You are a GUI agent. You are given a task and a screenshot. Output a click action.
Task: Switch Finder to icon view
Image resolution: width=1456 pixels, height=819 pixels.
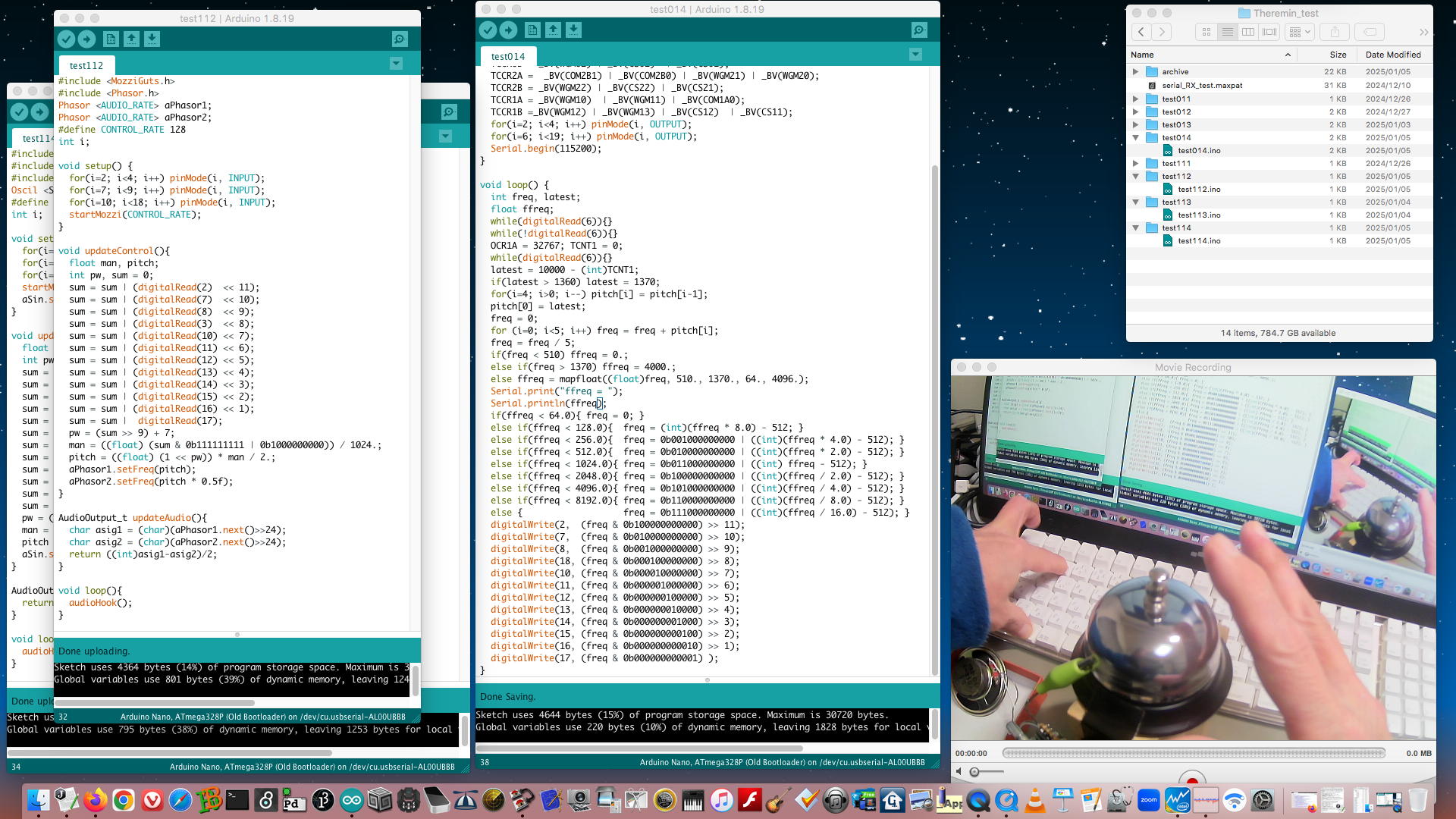[1207, 32]
